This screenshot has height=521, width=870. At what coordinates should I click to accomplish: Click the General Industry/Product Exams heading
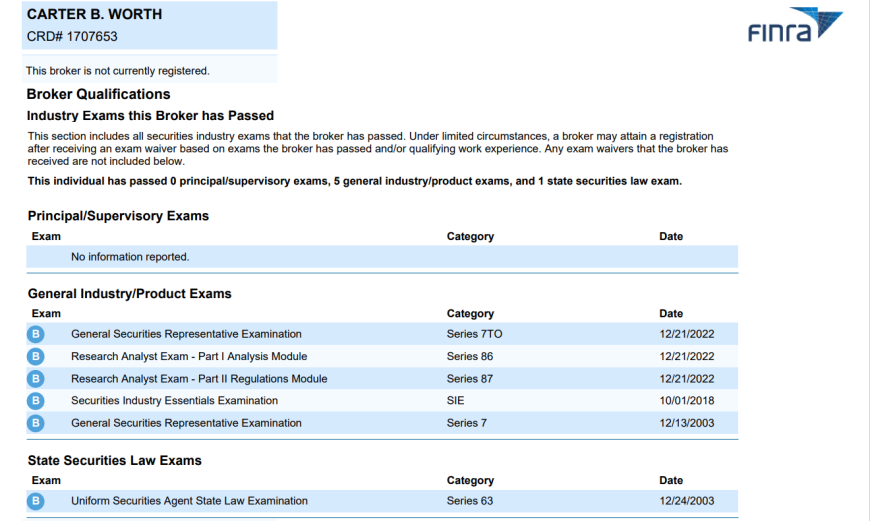pos(130,294)
